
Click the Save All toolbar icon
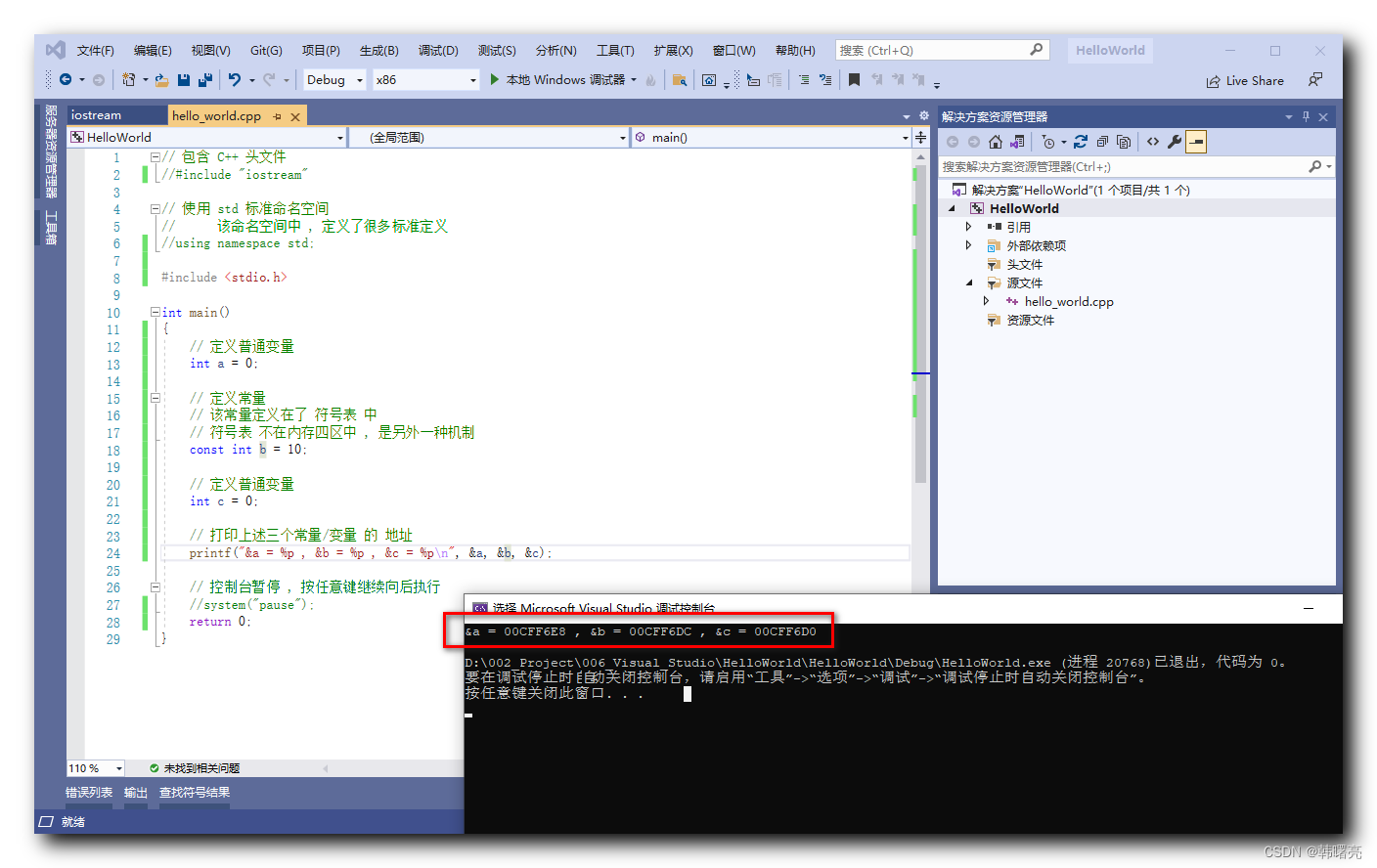click(x=205, y=80)
